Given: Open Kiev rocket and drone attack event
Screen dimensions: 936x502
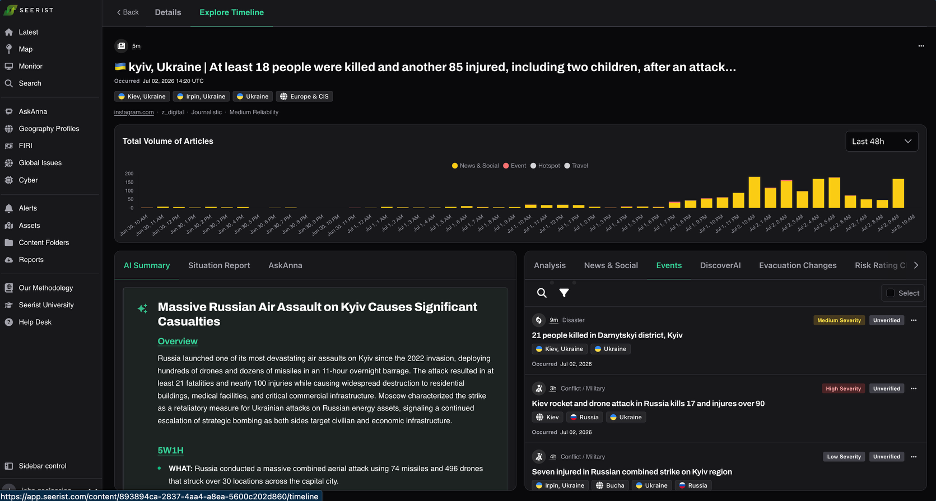Looking at the screenshot, I should [x=648, y=404].
